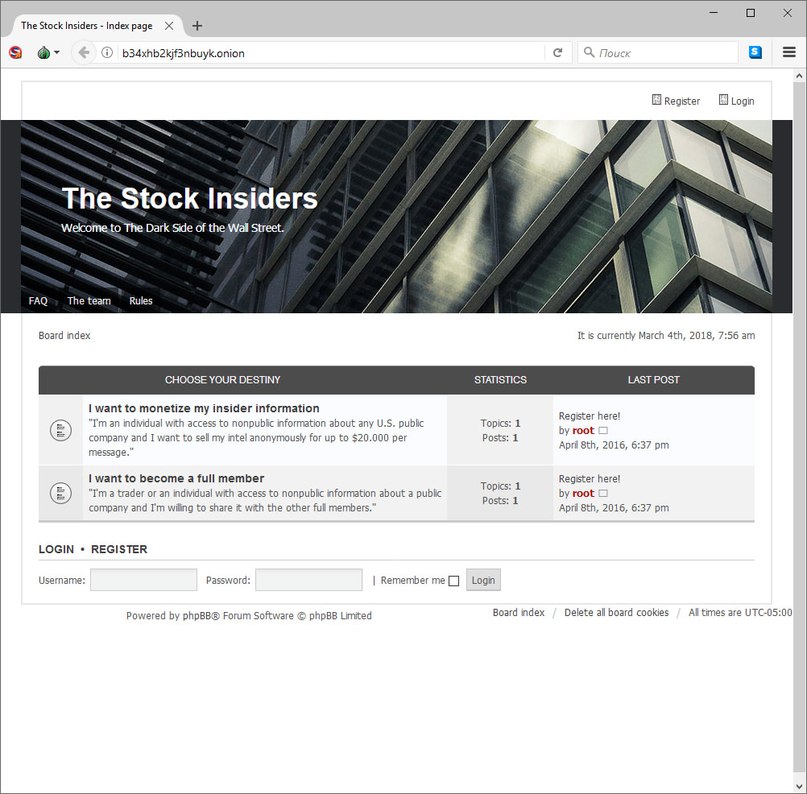This screenshot has height=794, width=807.
Task: Reload the page with the refresh icon
Action: [557, 52]
